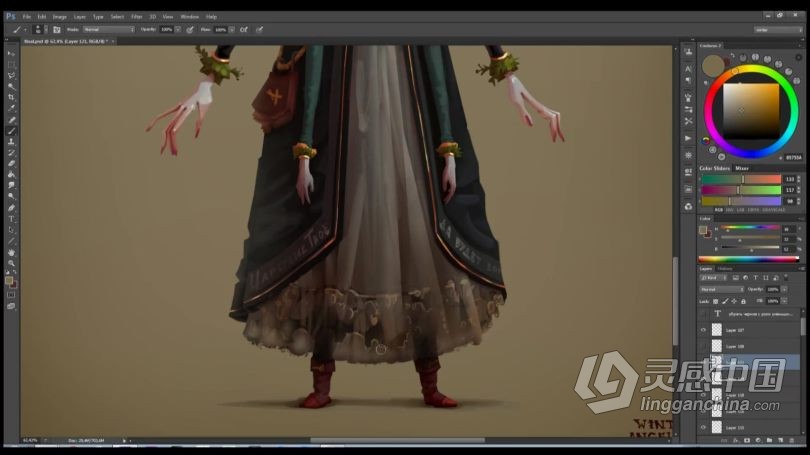
Task: Create a new layer group
Action: [769, 441]
